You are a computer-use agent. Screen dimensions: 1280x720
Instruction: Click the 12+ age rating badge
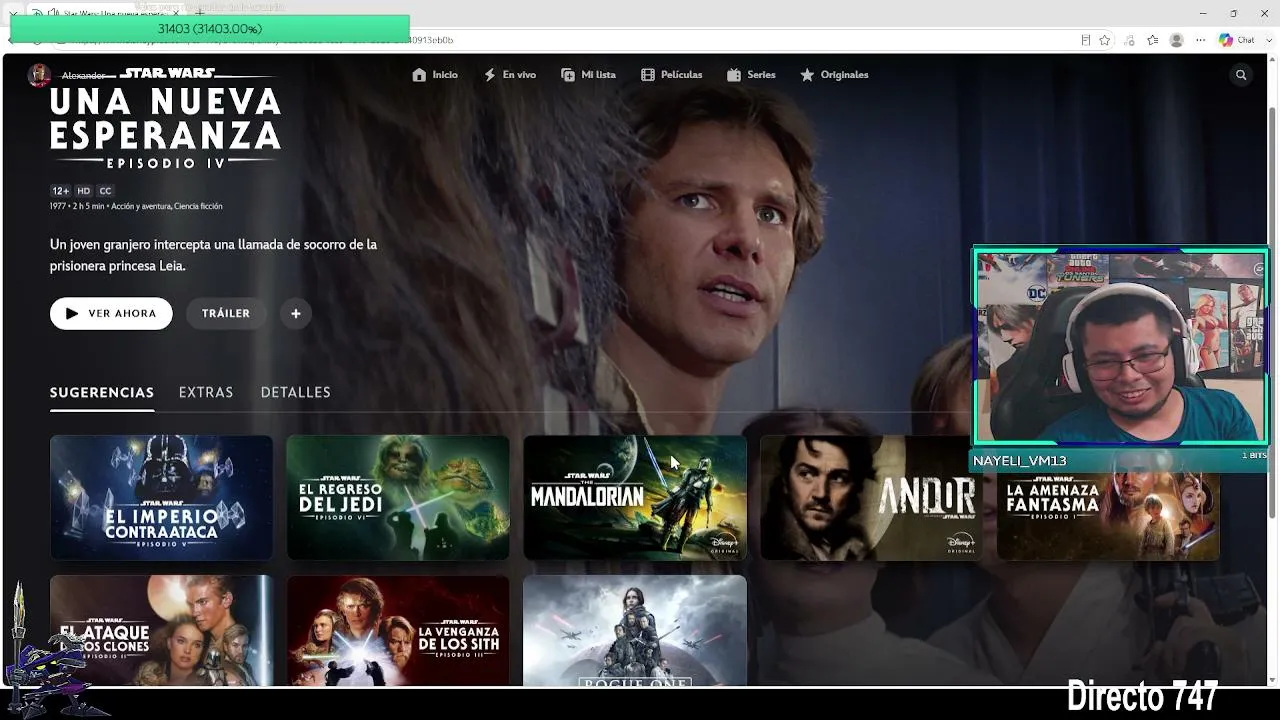tap(61, 191)
